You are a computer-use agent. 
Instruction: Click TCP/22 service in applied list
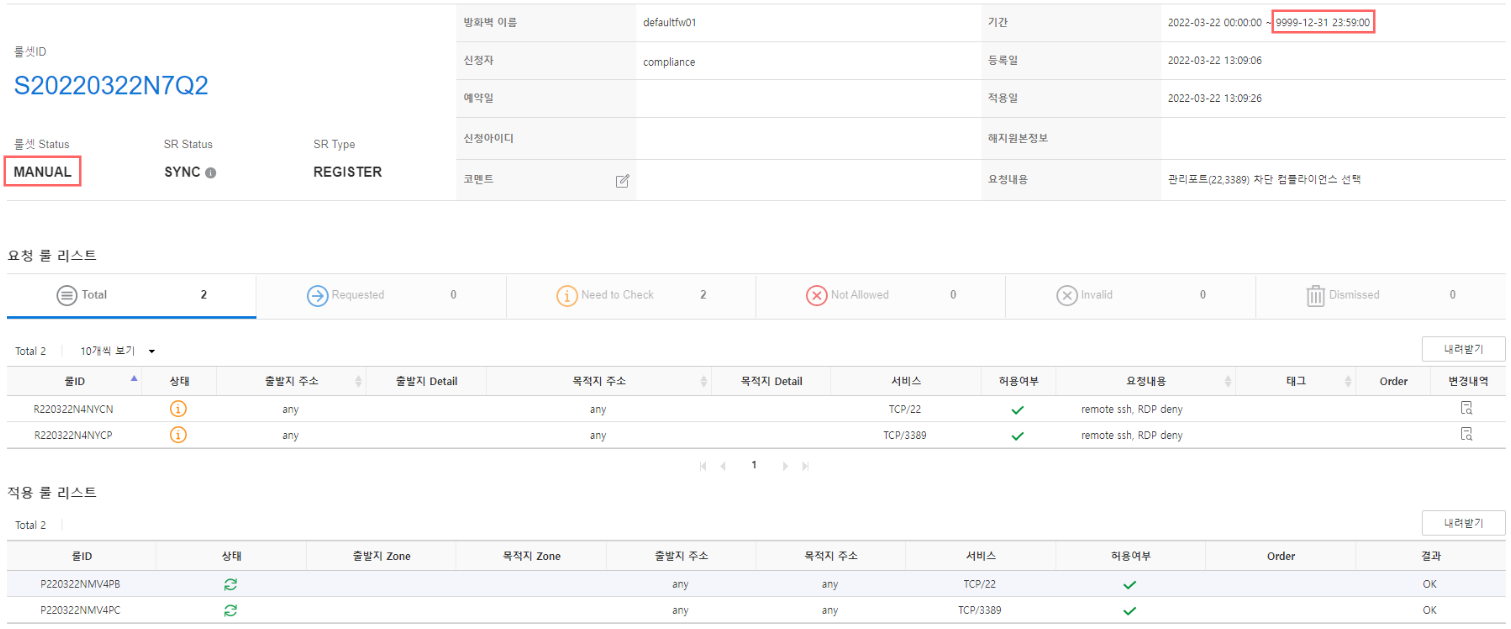pyautogui.click(x=980, y=584)
